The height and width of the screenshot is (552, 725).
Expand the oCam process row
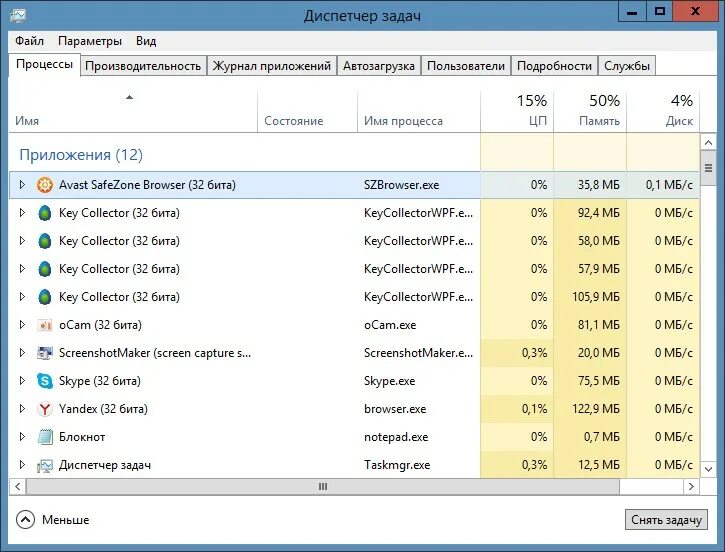(22, 325)
